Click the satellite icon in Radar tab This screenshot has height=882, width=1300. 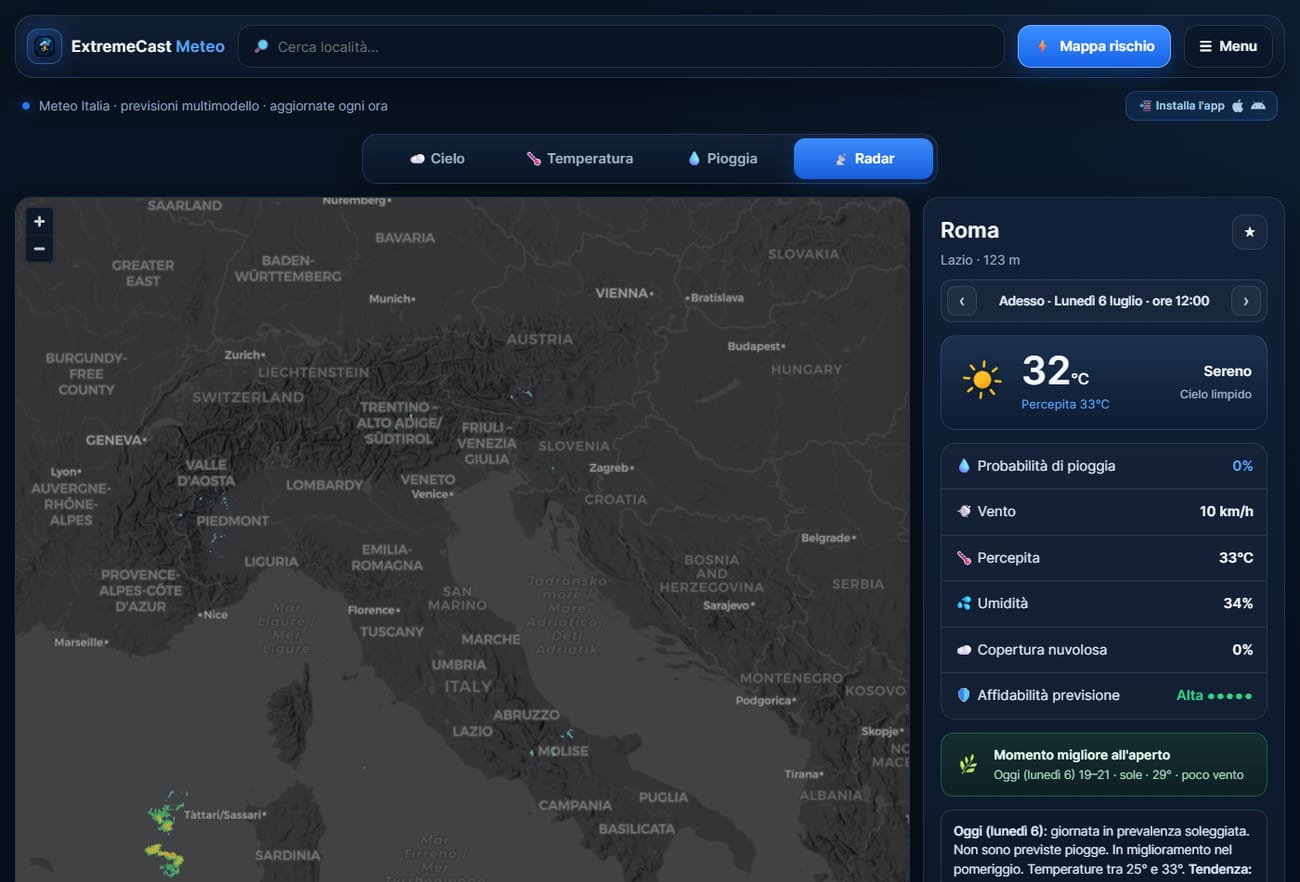(x=841, y=159)
